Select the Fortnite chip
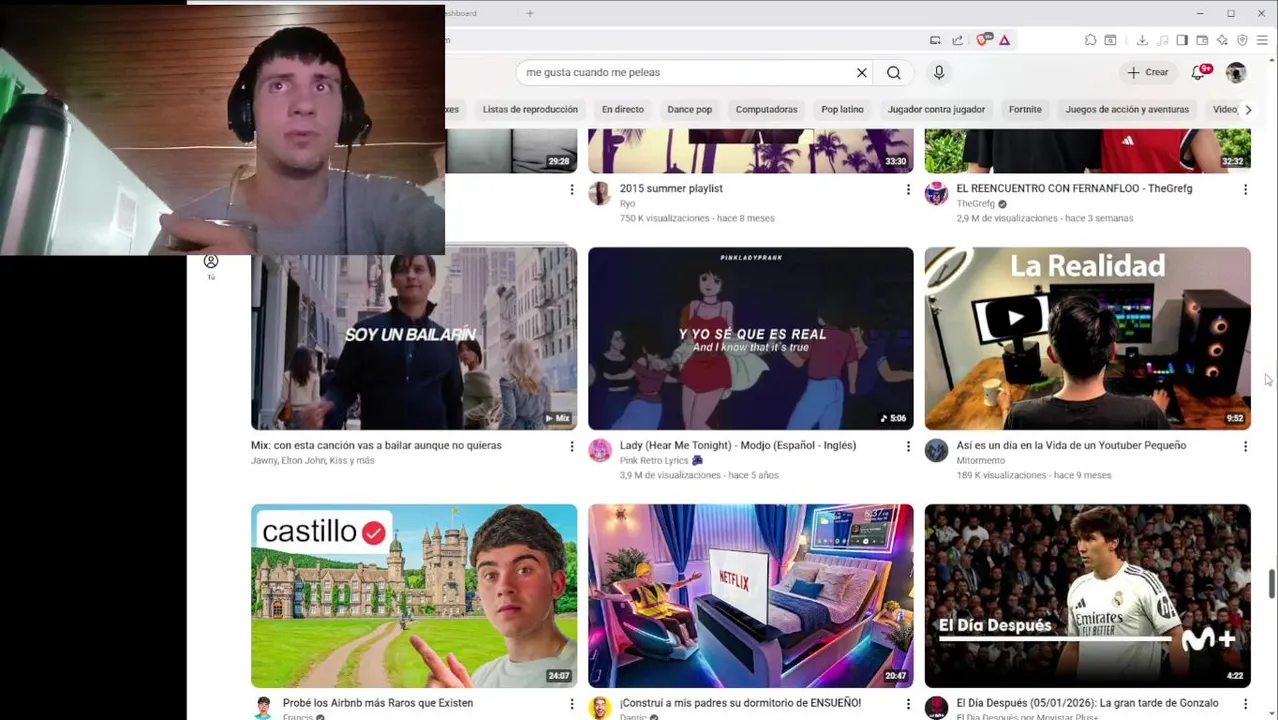 [x=1025, y=109]
